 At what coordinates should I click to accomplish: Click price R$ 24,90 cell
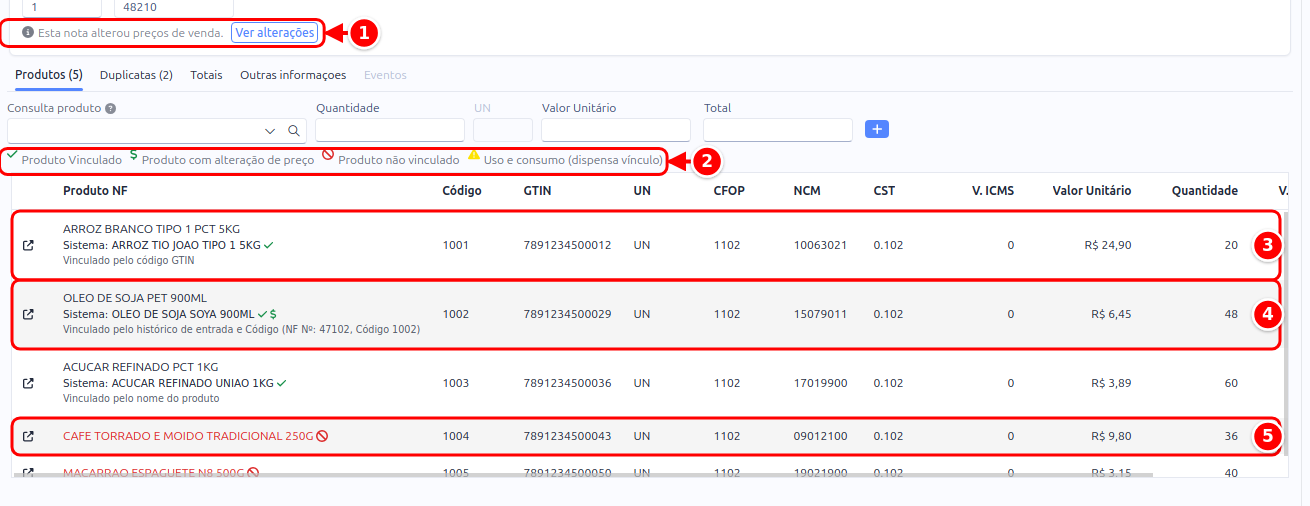pyautogui.click(x=1108, y=245)
